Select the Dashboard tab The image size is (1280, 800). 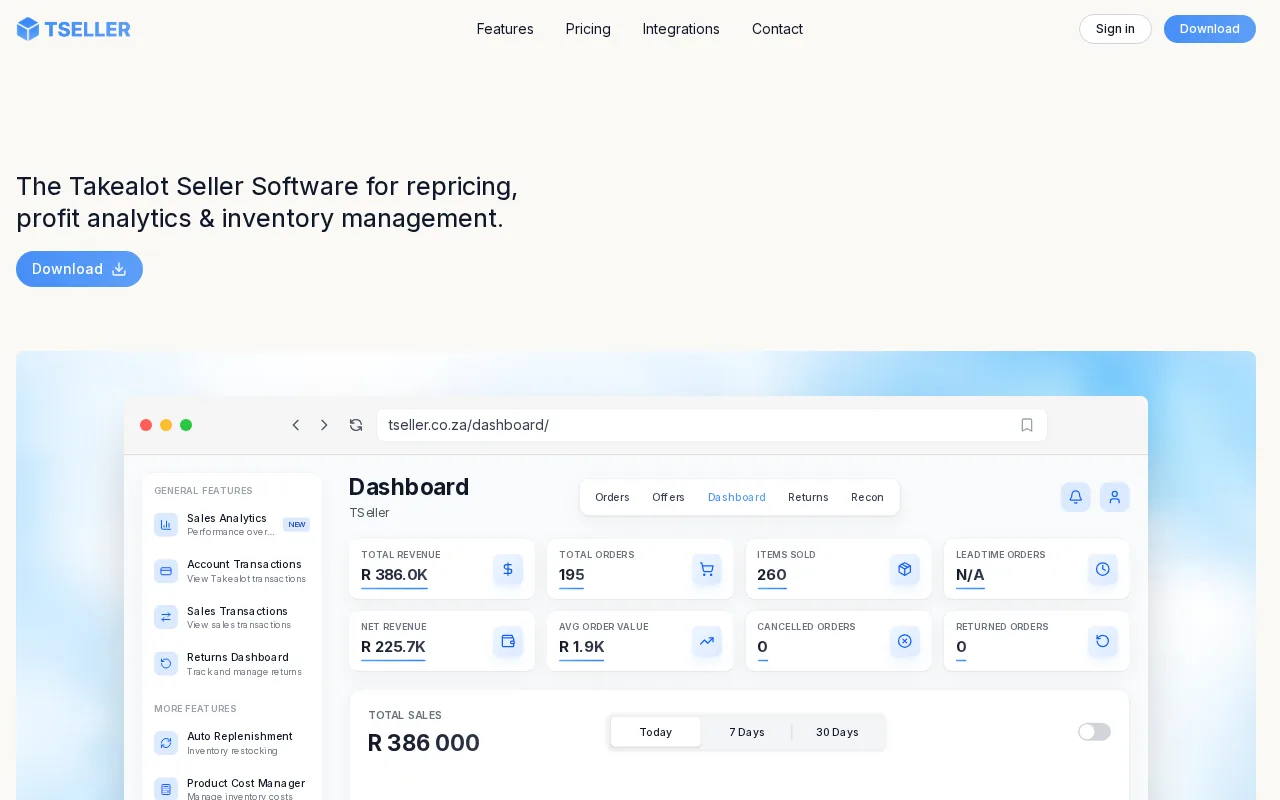[x=737, y=497]
